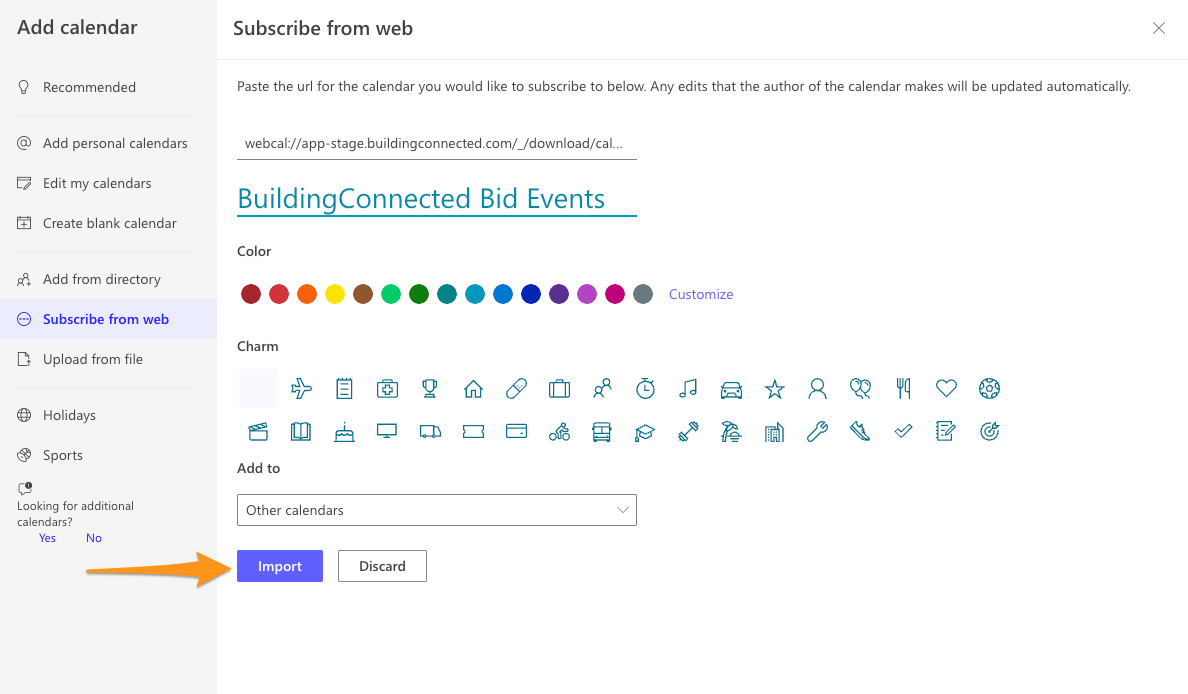Click the webcal URL input field
1188x694 pixels.
pos(436,143)
